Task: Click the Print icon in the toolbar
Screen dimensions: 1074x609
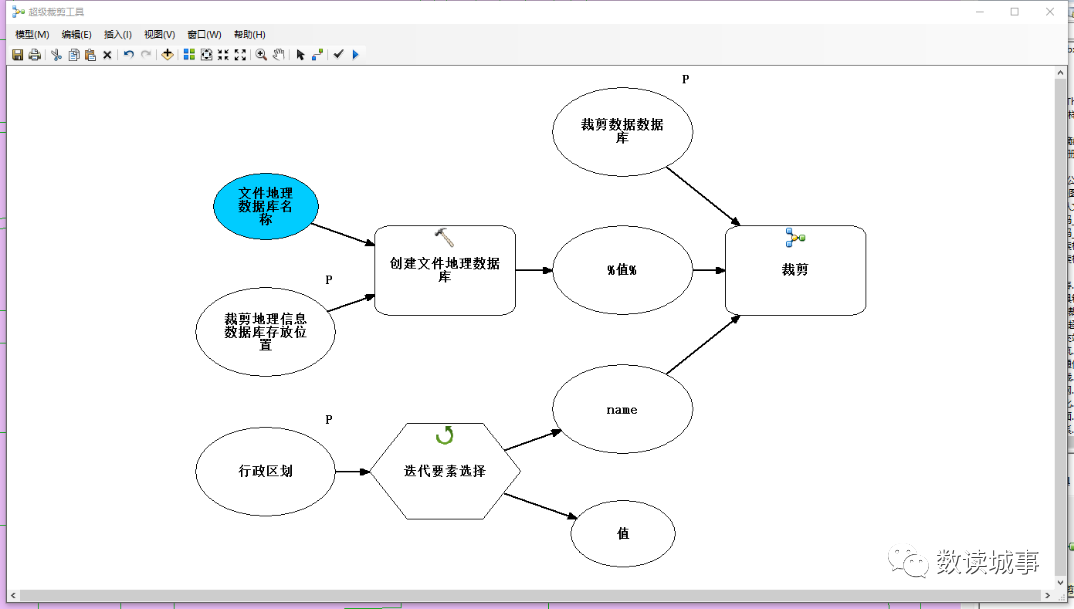Action: tap(34, 55)
